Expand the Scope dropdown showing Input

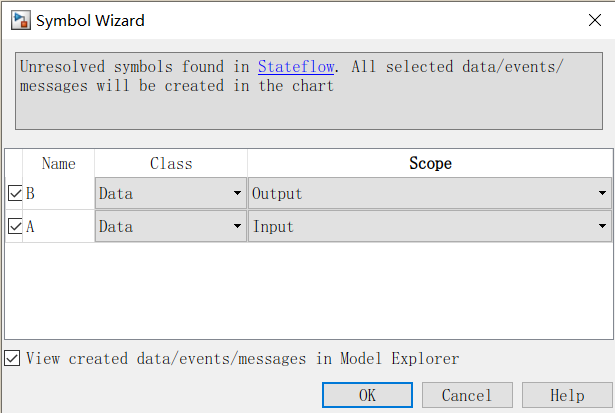point(430,227)
